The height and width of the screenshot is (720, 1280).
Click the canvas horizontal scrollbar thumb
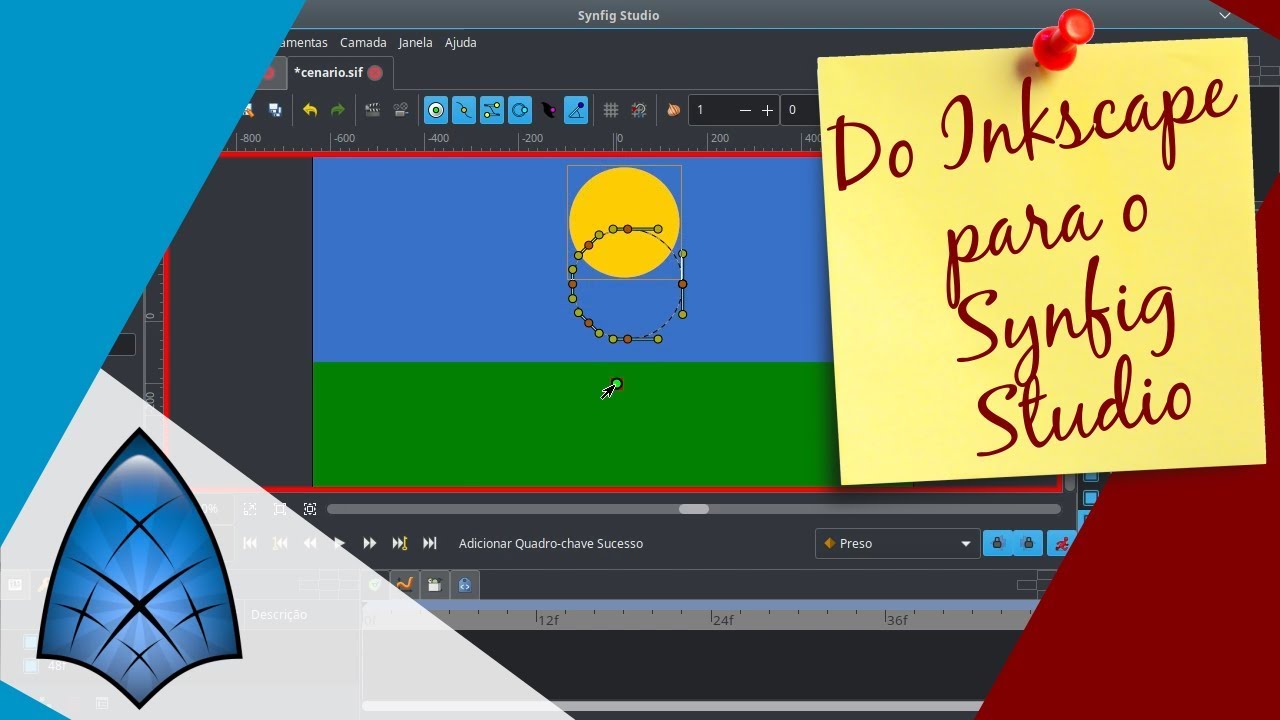tap(694, 509)
